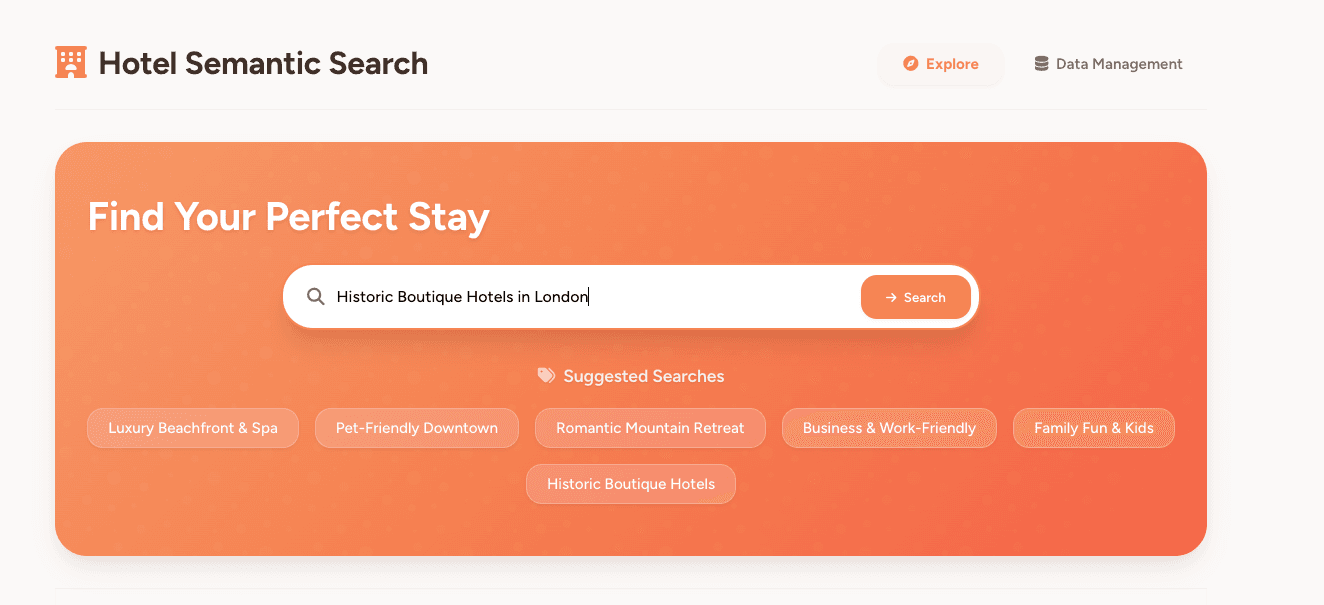Click the "Historic Boutique Hotels" suggestion
Image resolution: width=1324 pixels, height=605 pixels.
631,483
